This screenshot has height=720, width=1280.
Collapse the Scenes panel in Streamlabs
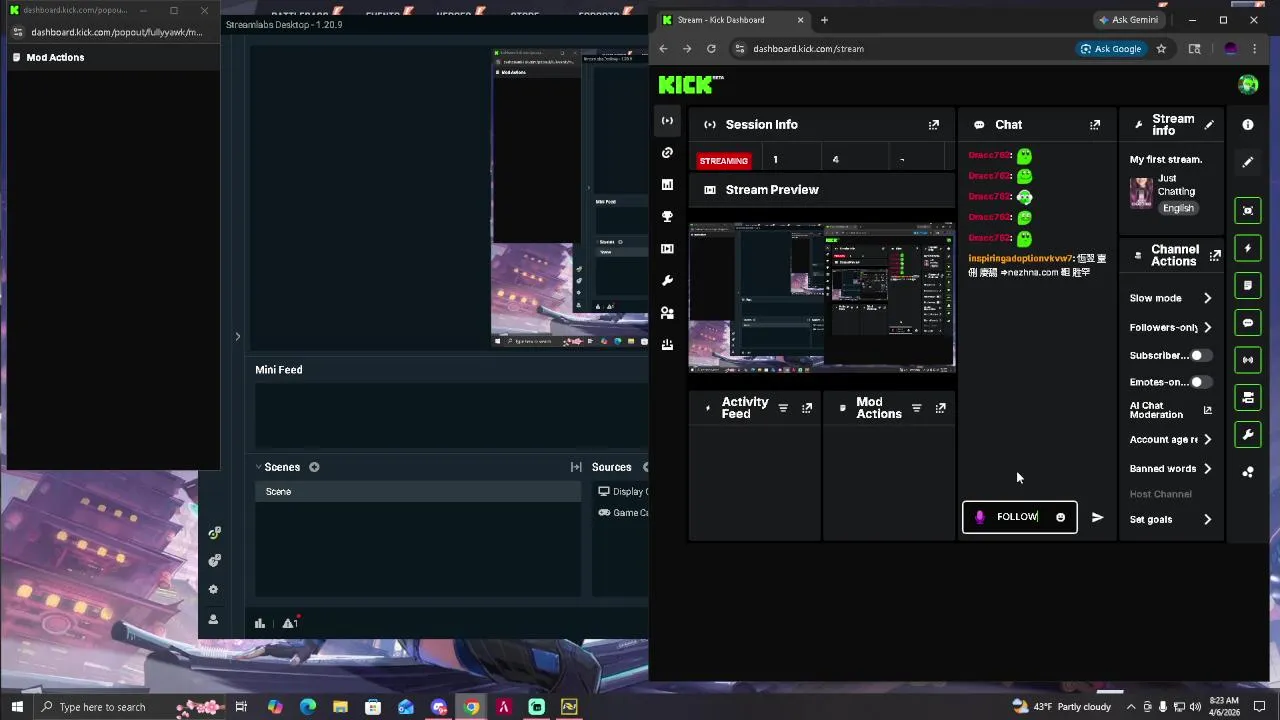(258, 467)
